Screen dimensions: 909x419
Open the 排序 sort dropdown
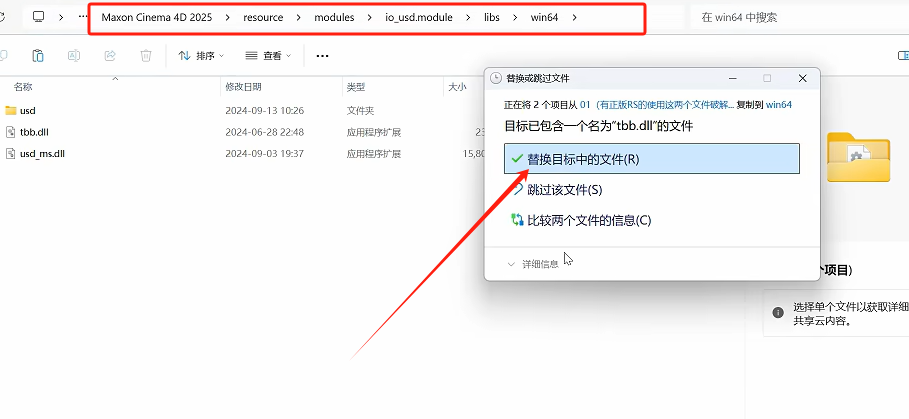201,56
